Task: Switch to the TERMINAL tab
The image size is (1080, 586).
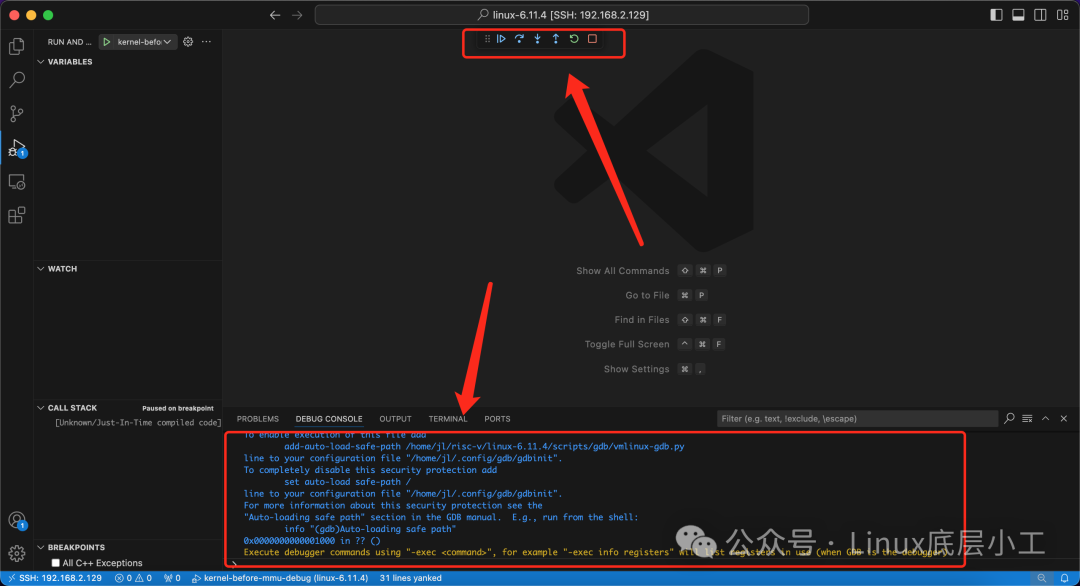Action: [448, 419]
